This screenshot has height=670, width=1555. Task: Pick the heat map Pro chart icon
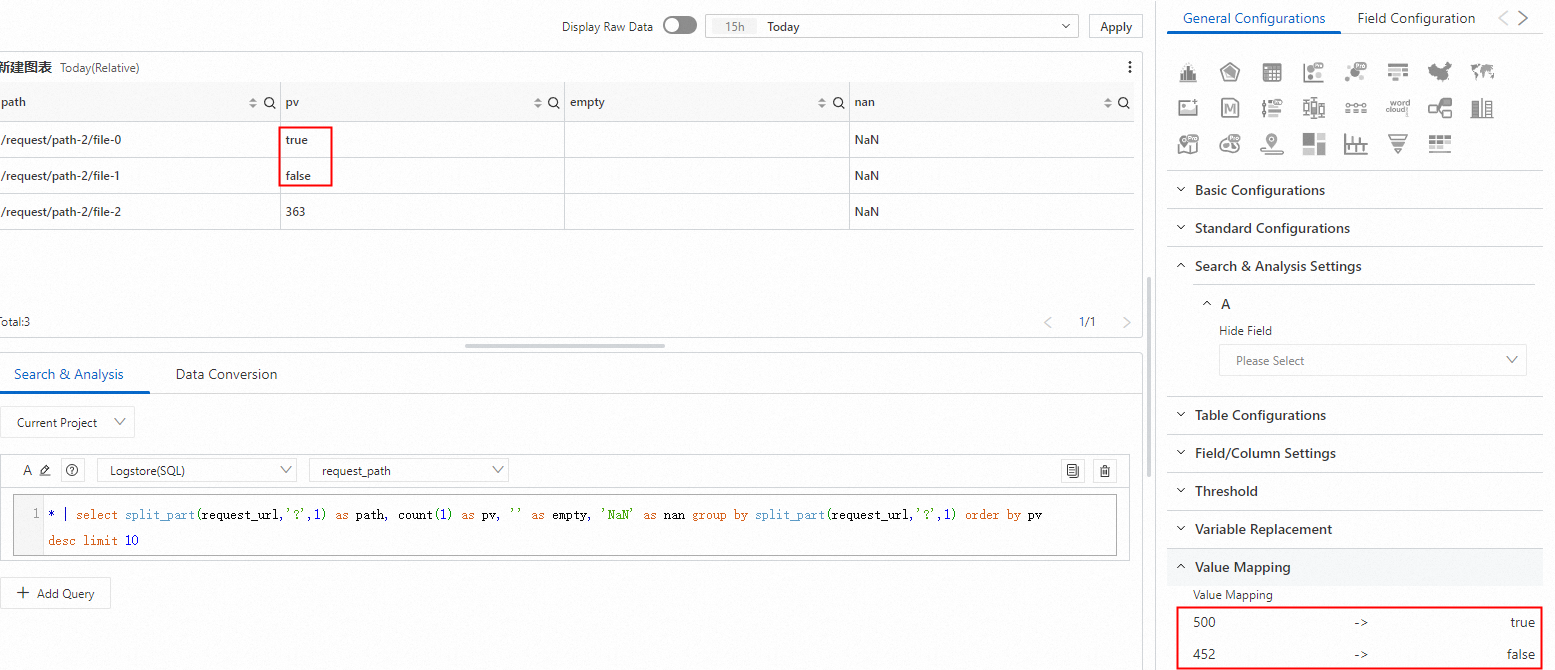(x=1230, y=144)
